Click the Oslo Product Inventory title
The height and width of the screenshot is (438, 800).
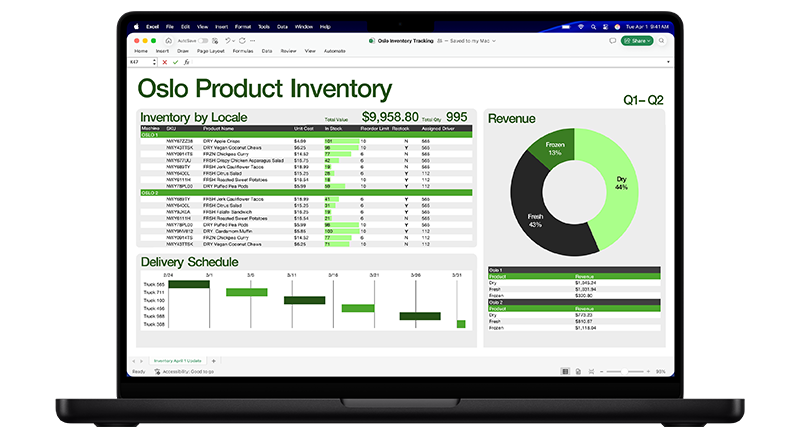tap(264, 89)
